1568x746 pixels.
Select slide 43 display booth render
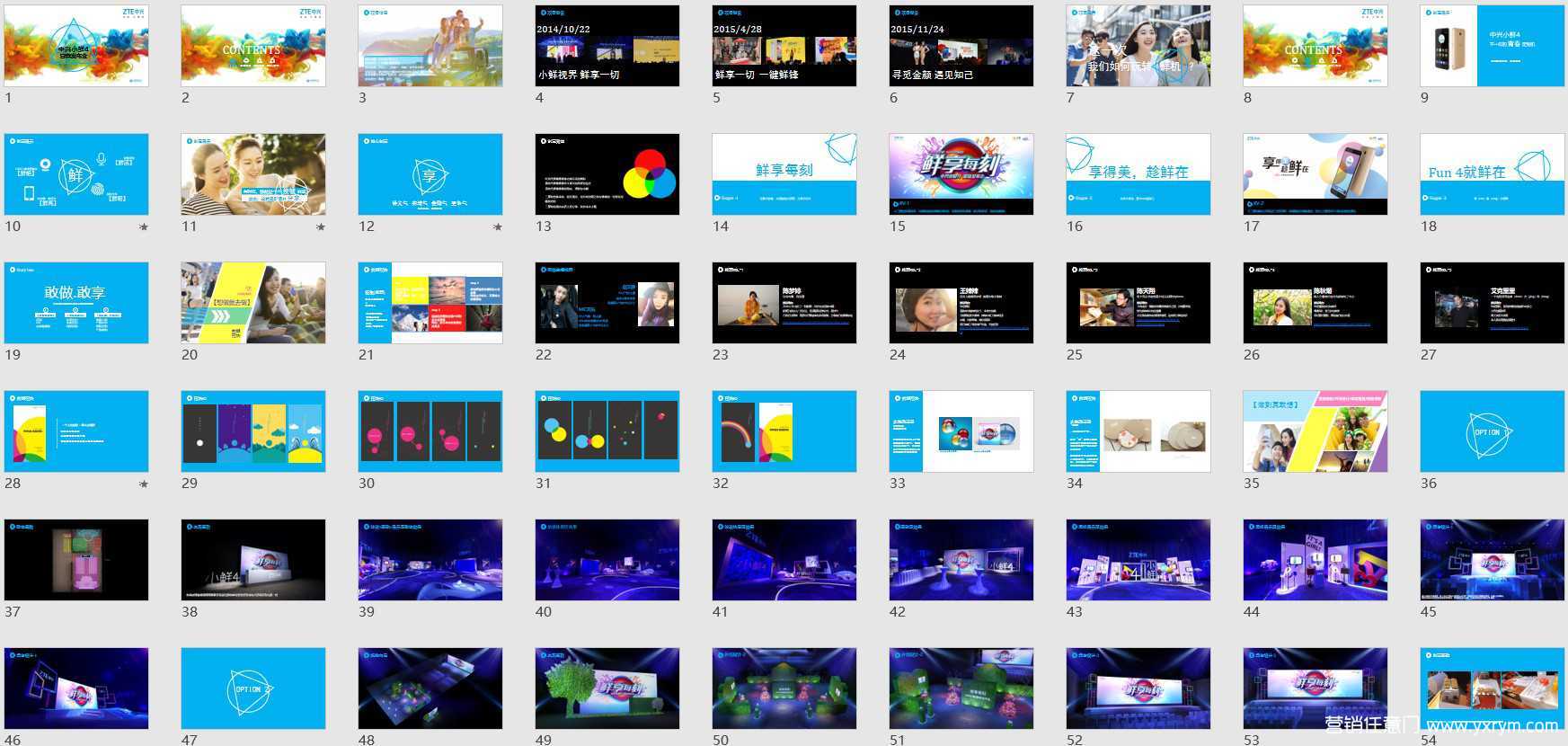pos(1138,560)
